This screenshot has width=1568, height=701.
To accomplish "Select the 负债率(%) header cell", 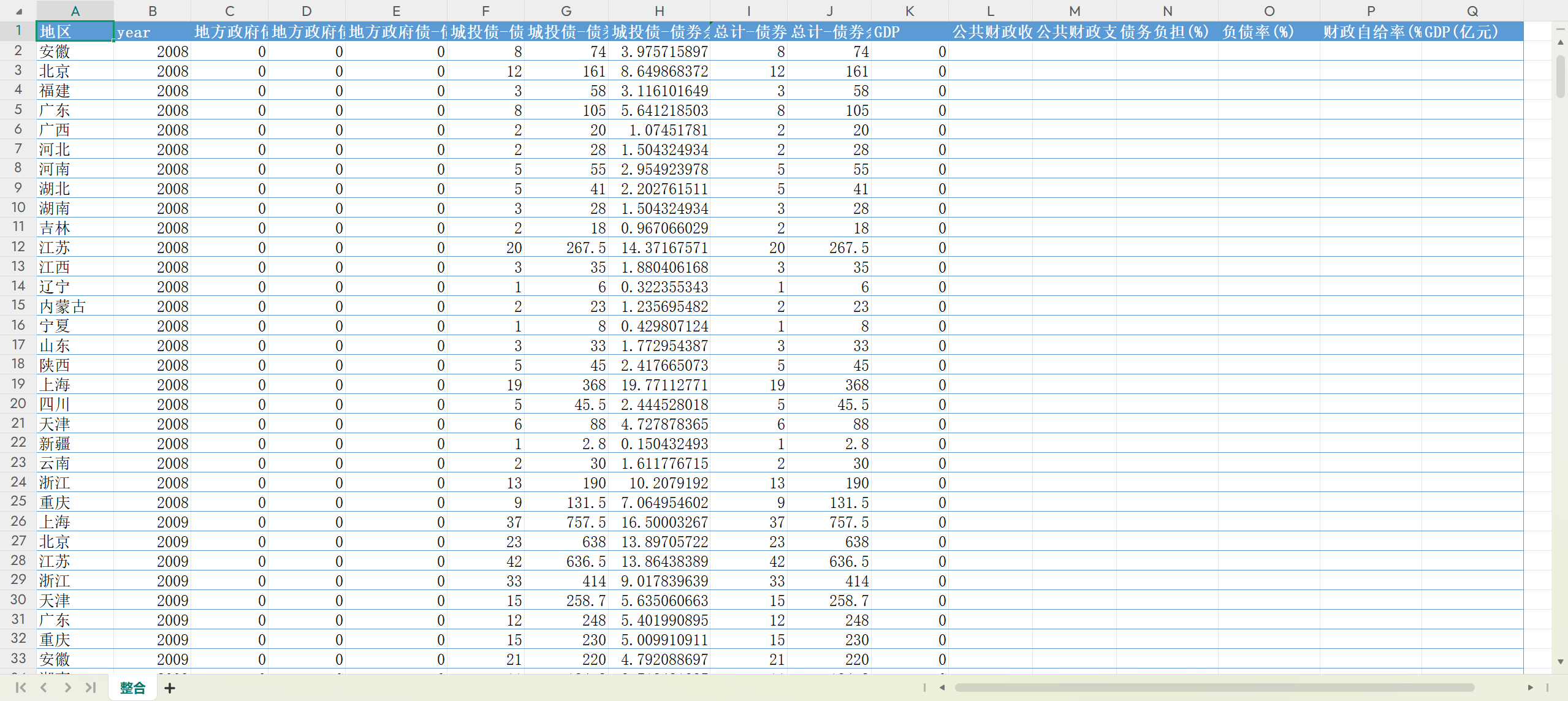I will click(1268, 32).
